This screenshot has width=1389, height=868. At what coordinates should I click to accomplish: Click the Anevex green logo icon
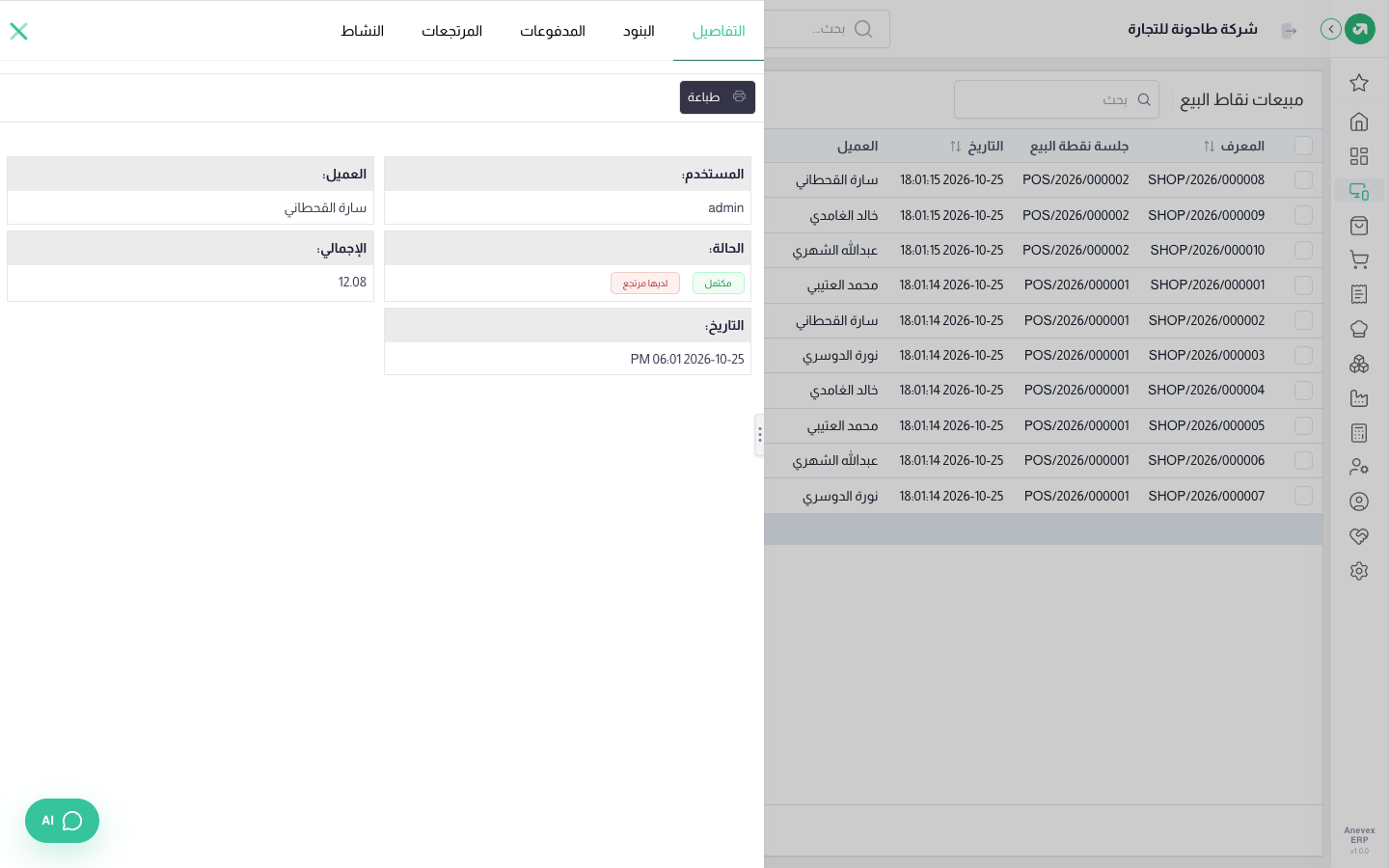click(1360, 29)
